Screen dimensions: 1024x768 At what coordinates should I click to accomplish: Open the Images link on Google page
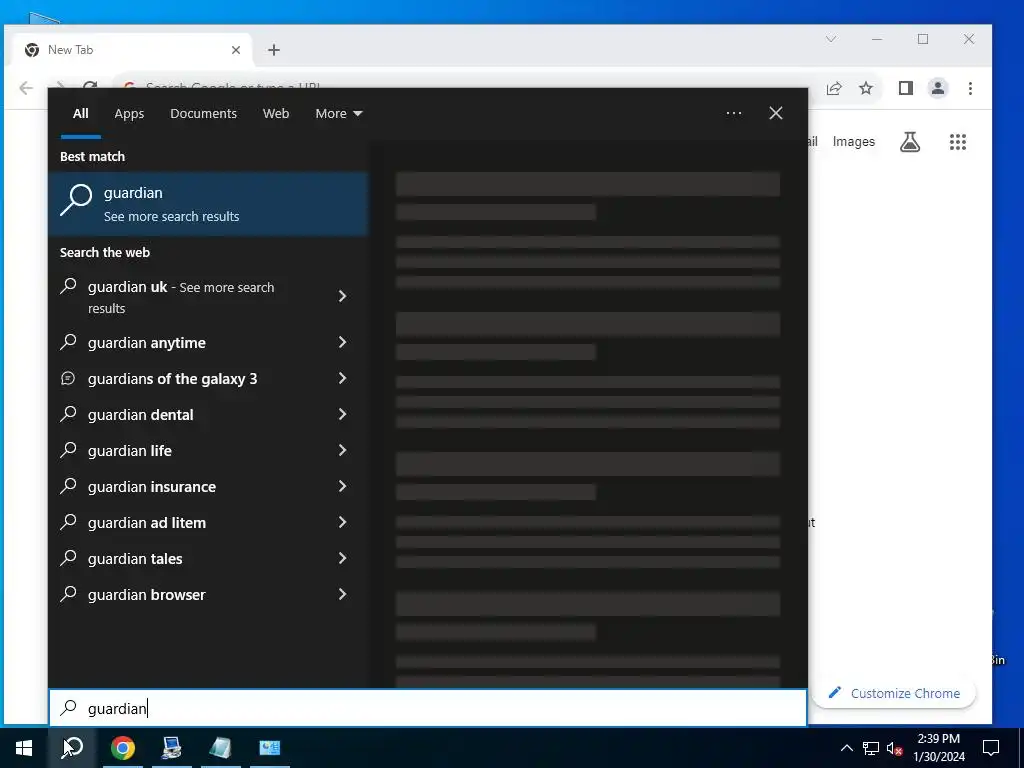coord(854,142)
